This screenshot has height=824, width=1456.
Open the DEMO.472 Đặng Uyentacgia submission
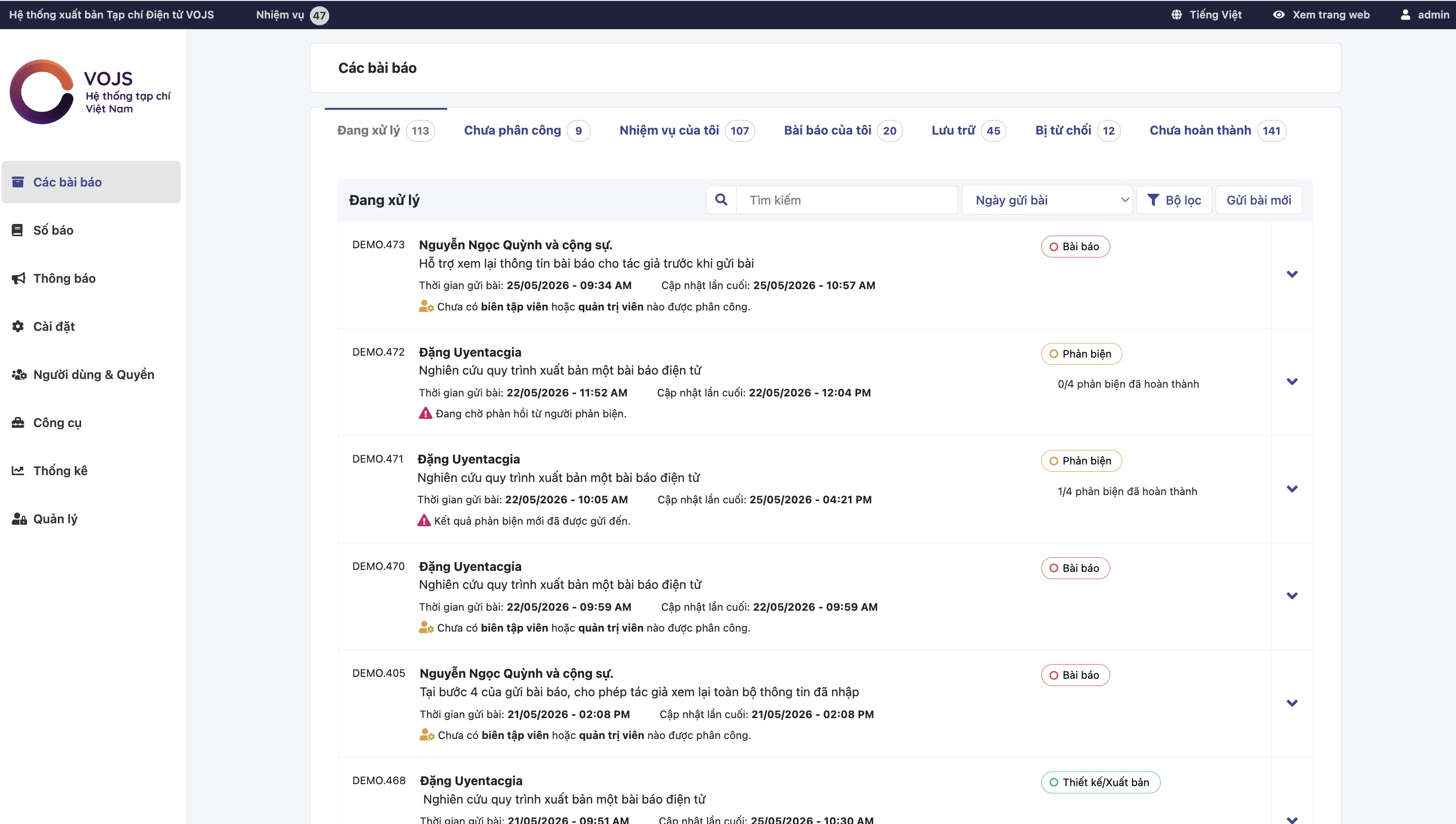click(470, 352)
